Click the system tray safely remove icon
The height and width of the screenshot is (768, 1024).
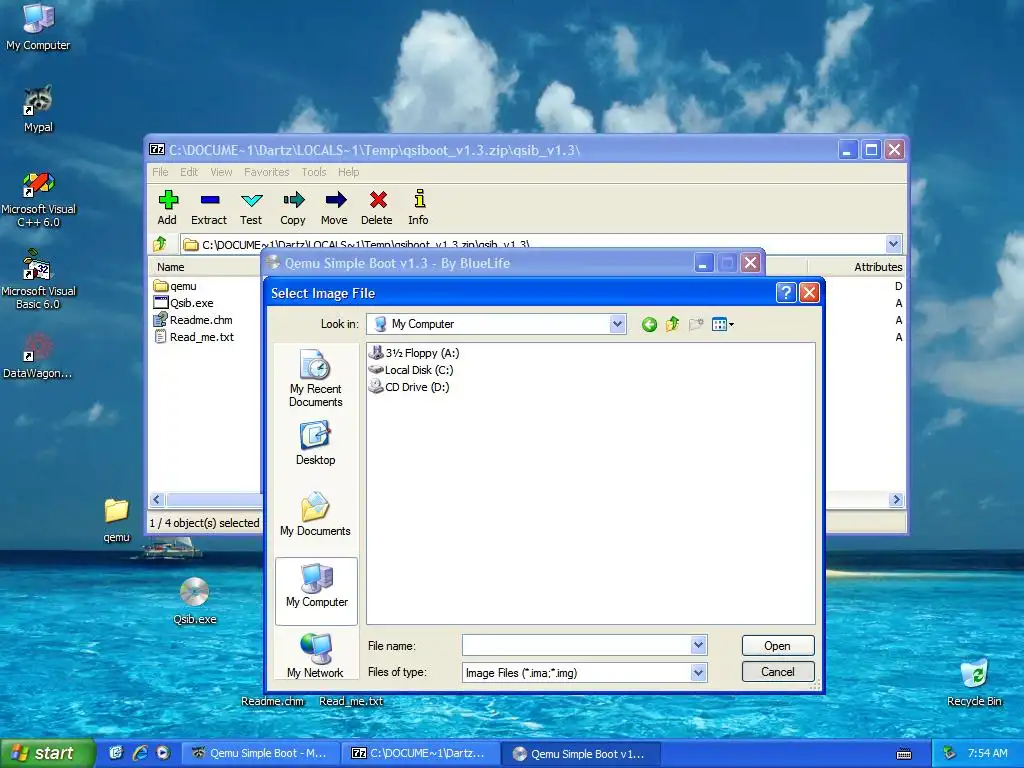950,754
